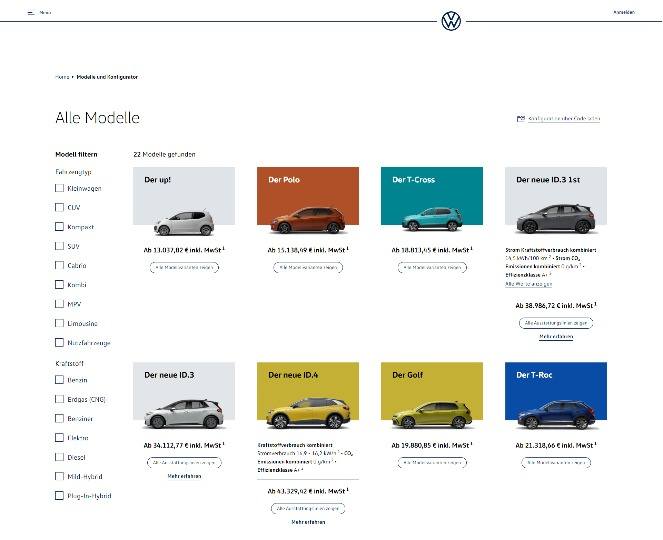Check the Kleinwagen filter

click(x=60, y=188)
